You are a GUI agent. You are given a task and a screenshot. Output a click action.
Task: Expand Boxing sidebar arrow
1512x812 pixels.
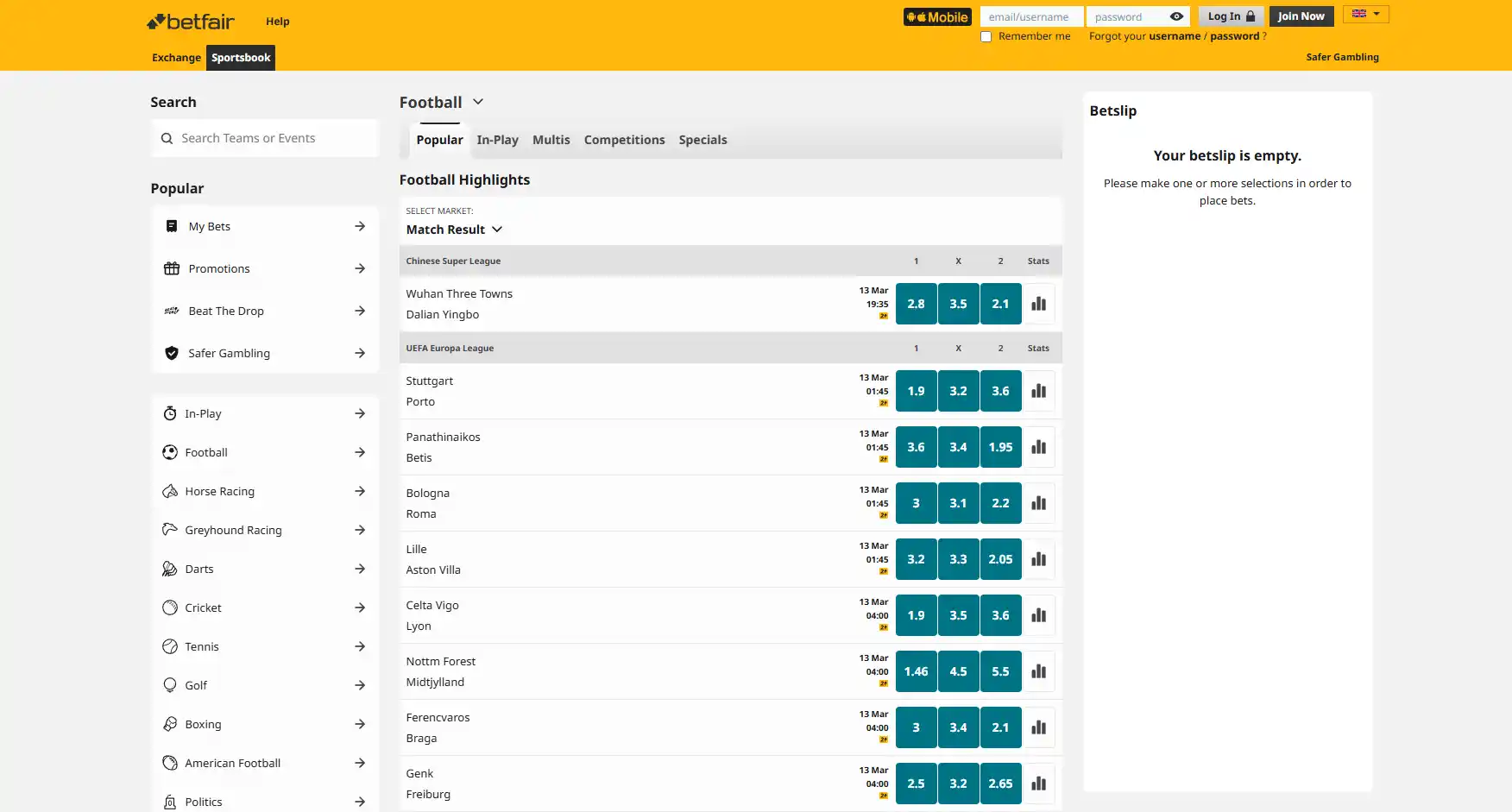[x=360, y=724]
